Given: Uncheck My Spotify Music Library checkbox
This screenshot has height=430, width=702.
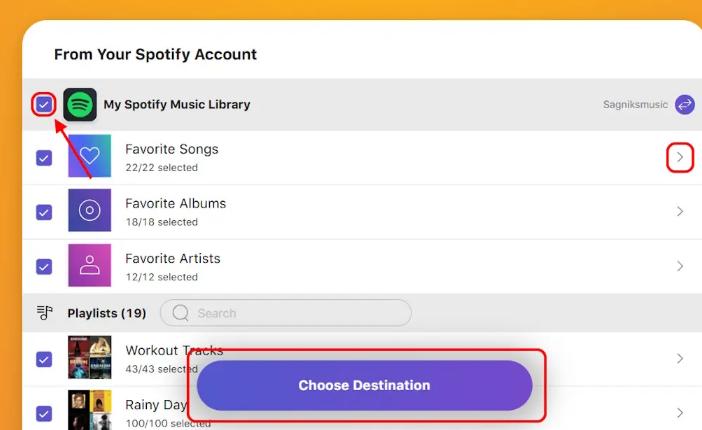Looking at the screenshot, I should pos(43,104).
